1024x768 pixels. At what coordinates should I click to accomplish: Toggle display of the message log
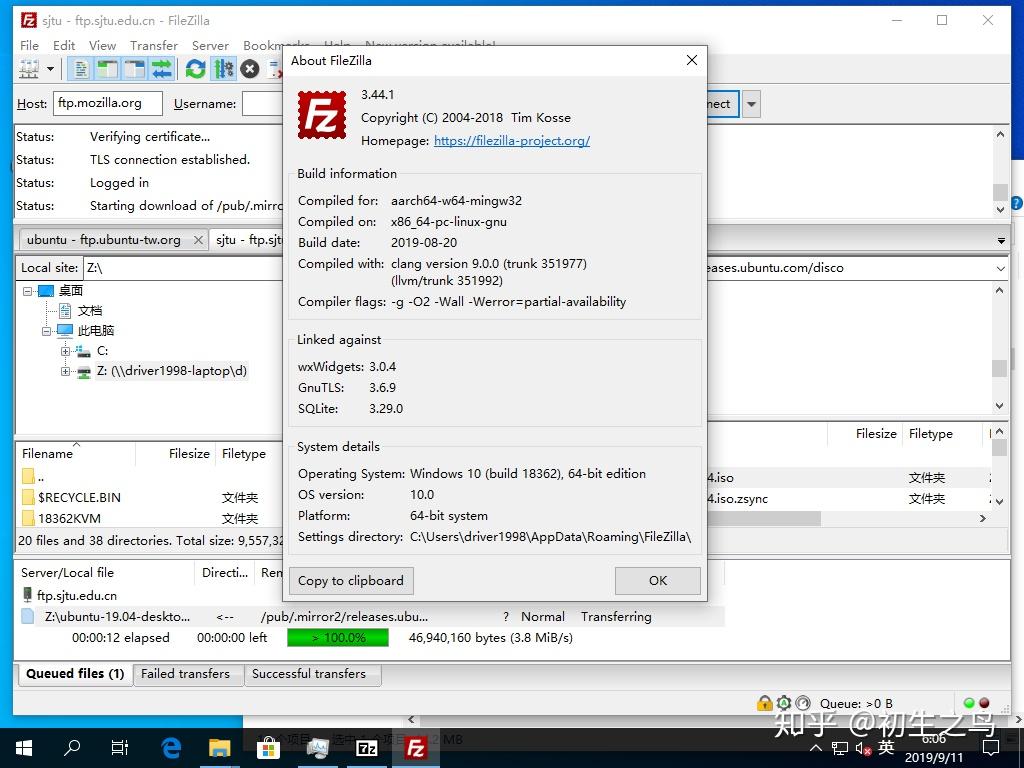(79, 69)
